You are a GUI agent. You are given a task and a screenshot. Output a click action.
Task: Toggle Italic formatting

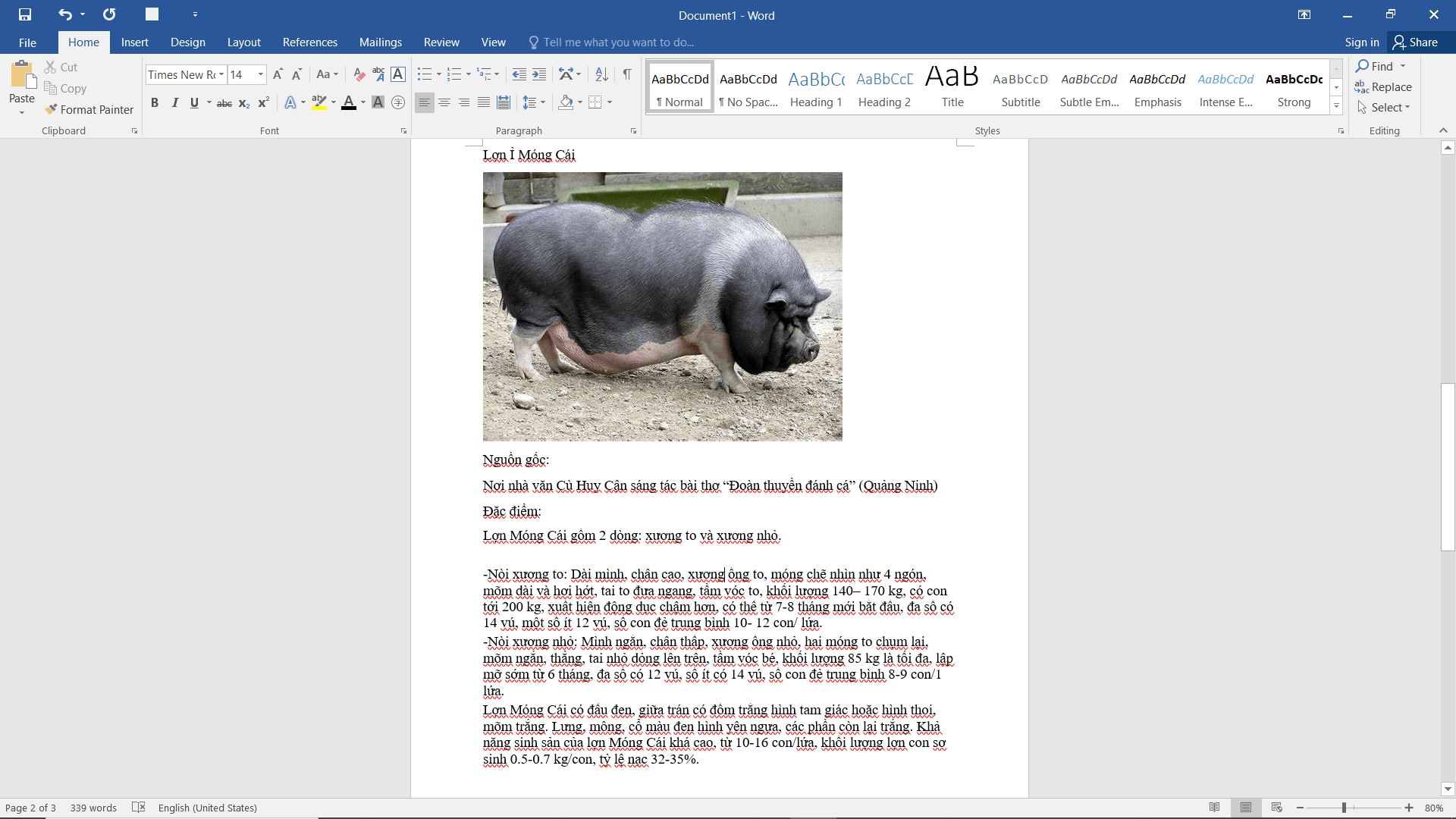pos(174,102)
